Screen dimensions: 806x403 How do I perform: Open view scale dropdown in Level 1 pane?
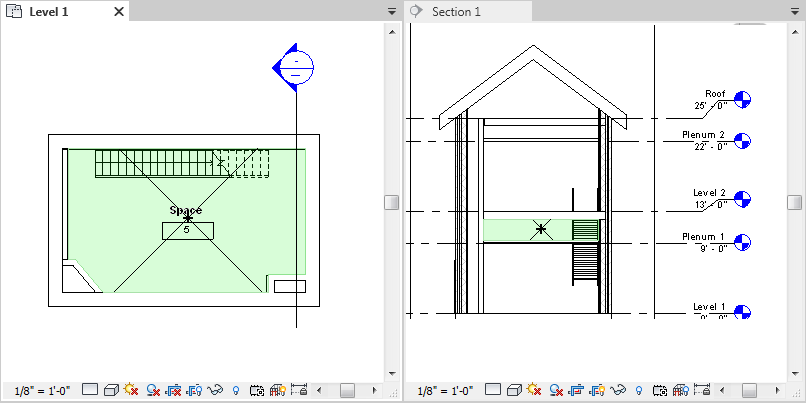(x=42, y=390)
